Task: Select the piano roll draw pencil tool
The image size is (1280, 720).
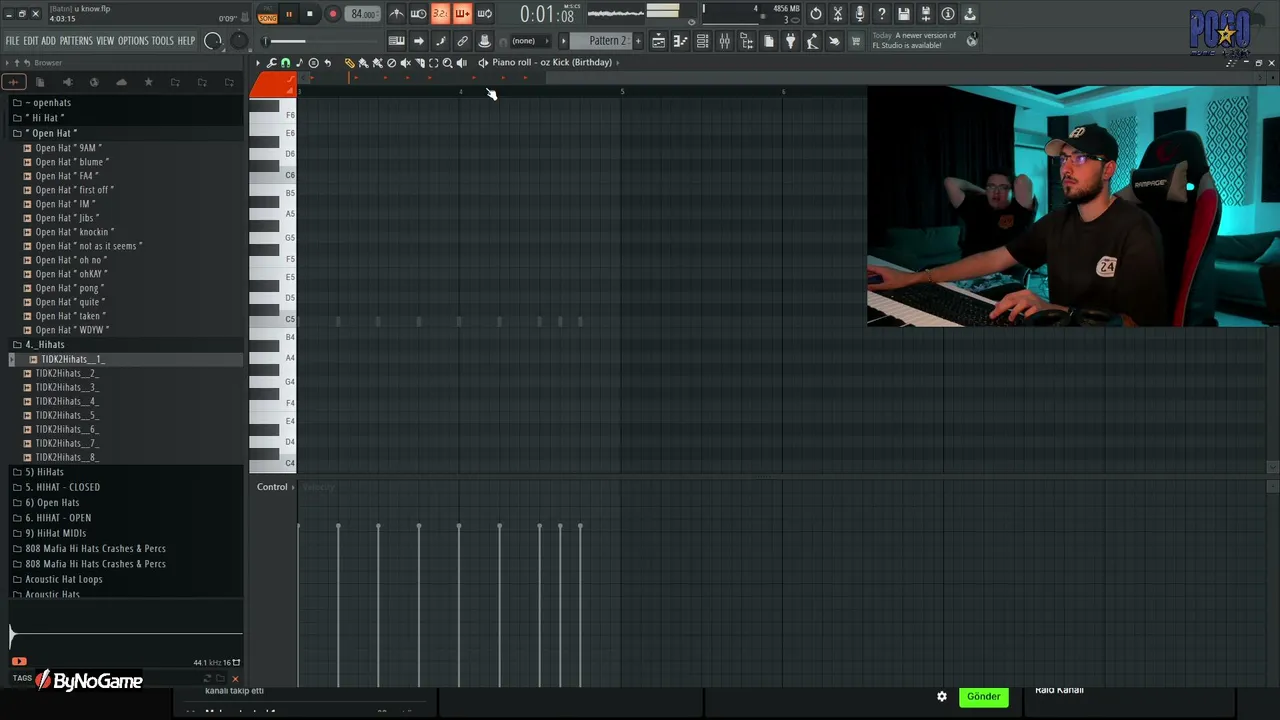Action: click(x=350, y=63)
